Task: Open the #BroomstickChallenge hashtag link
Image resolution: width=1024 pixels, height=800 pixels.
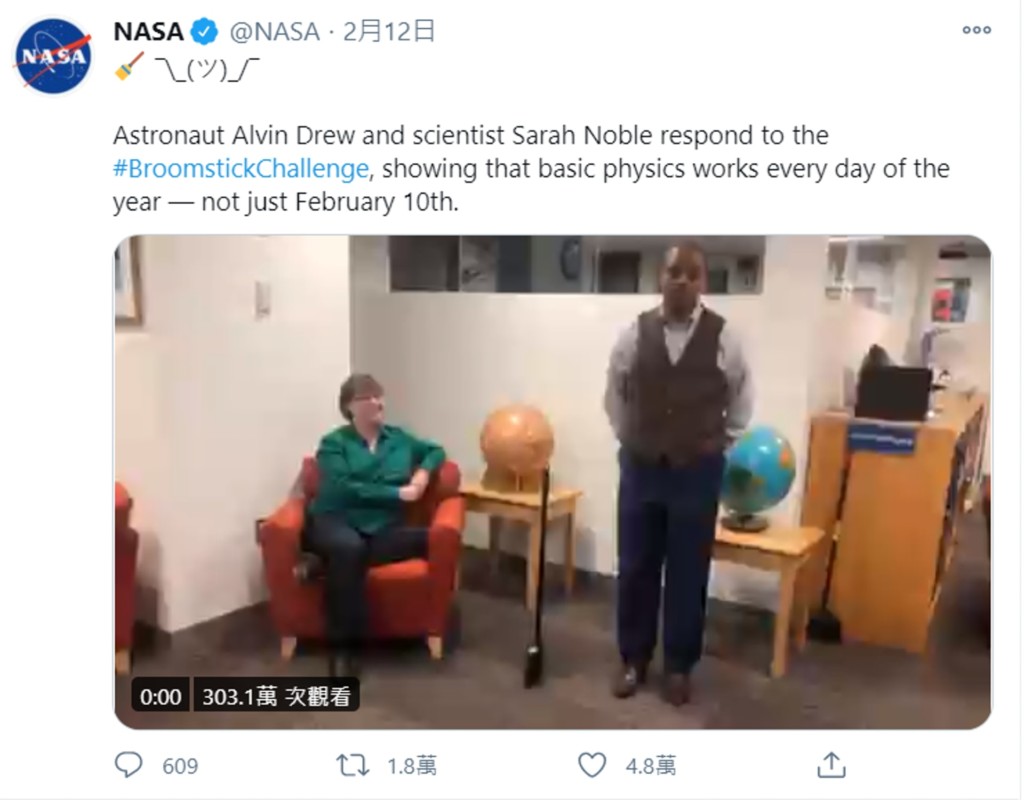Action: point(242,168)
